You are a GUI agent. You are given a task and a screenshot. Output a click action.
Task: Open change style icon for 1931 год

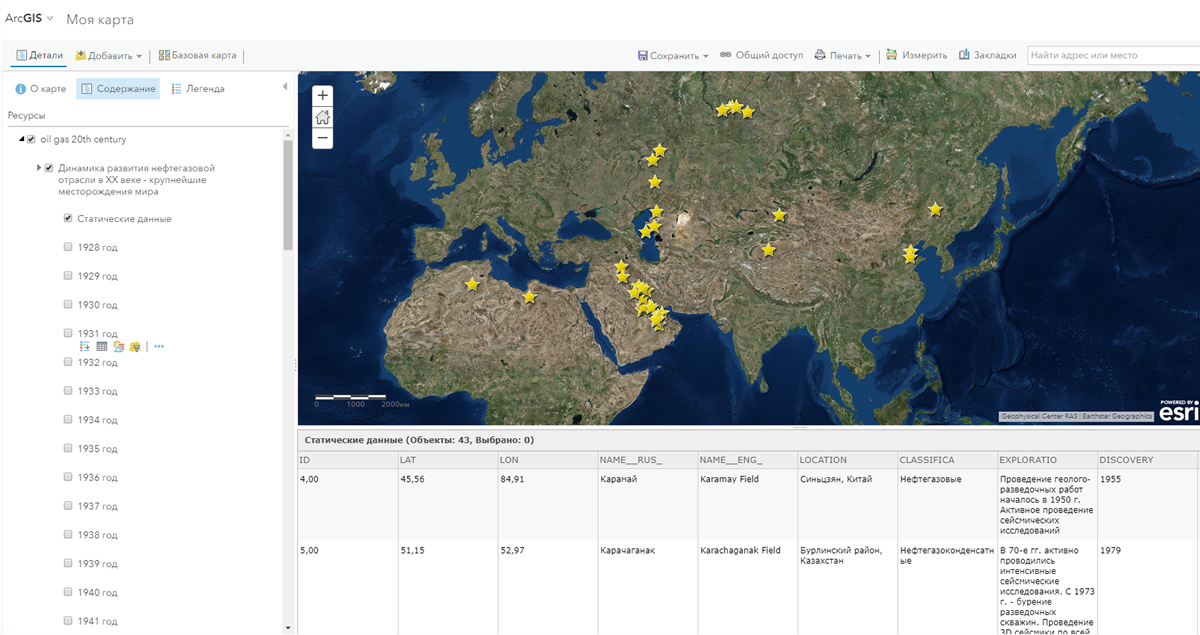[x=118, y=347]
